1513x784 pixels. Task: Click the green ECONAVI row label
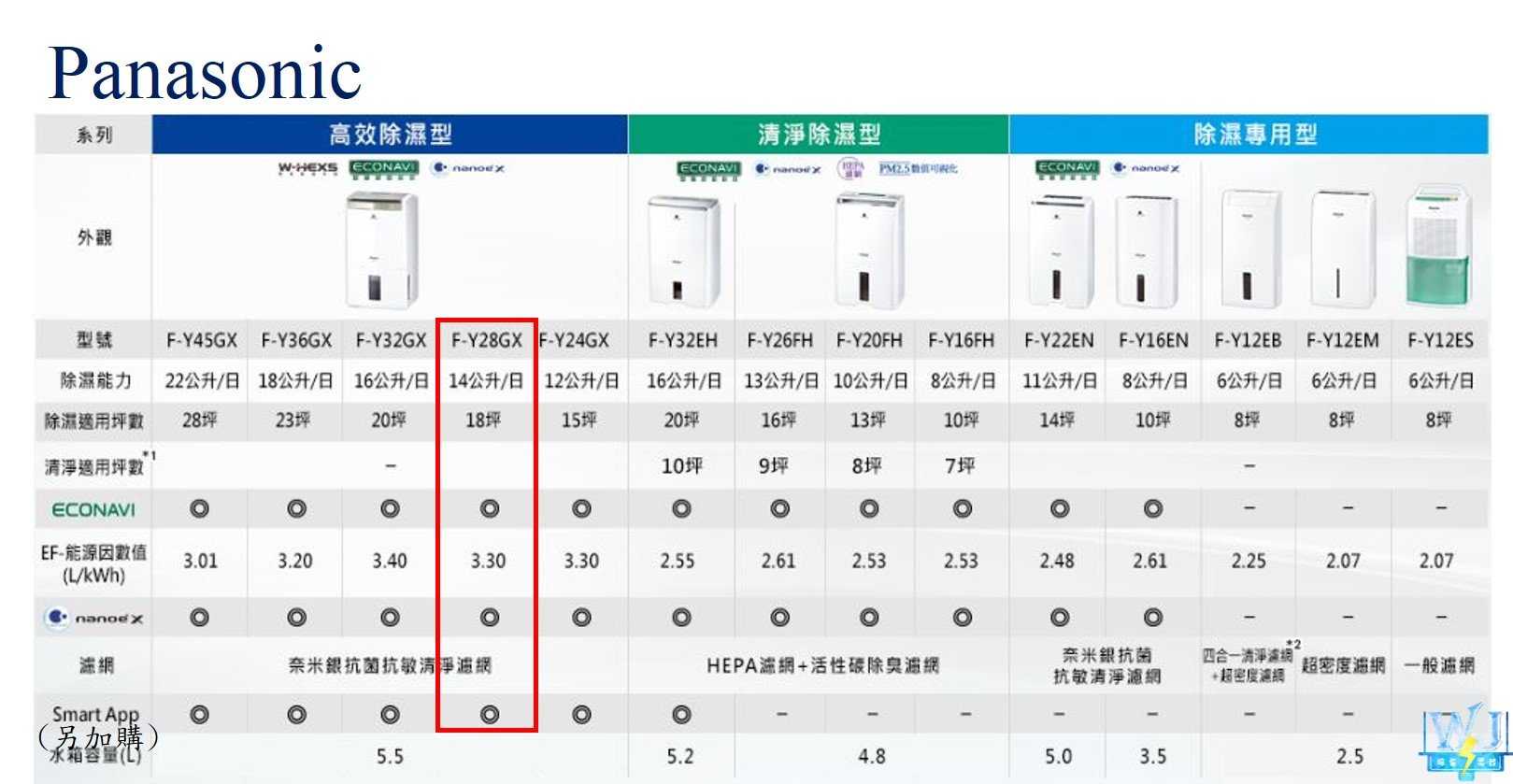[x=93, y=510]
